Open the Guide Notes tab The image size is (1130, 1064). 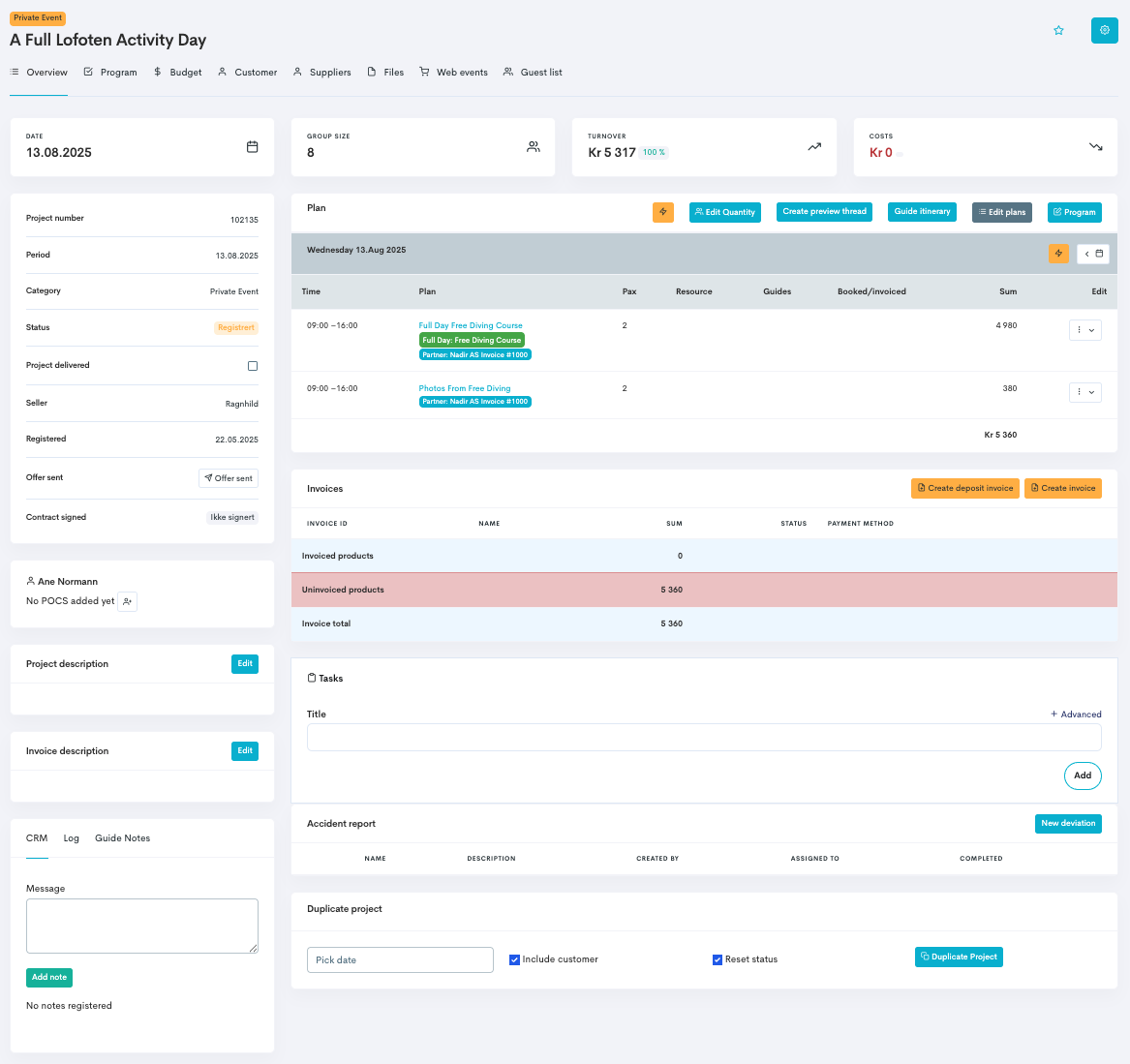(x=122, y=838)
